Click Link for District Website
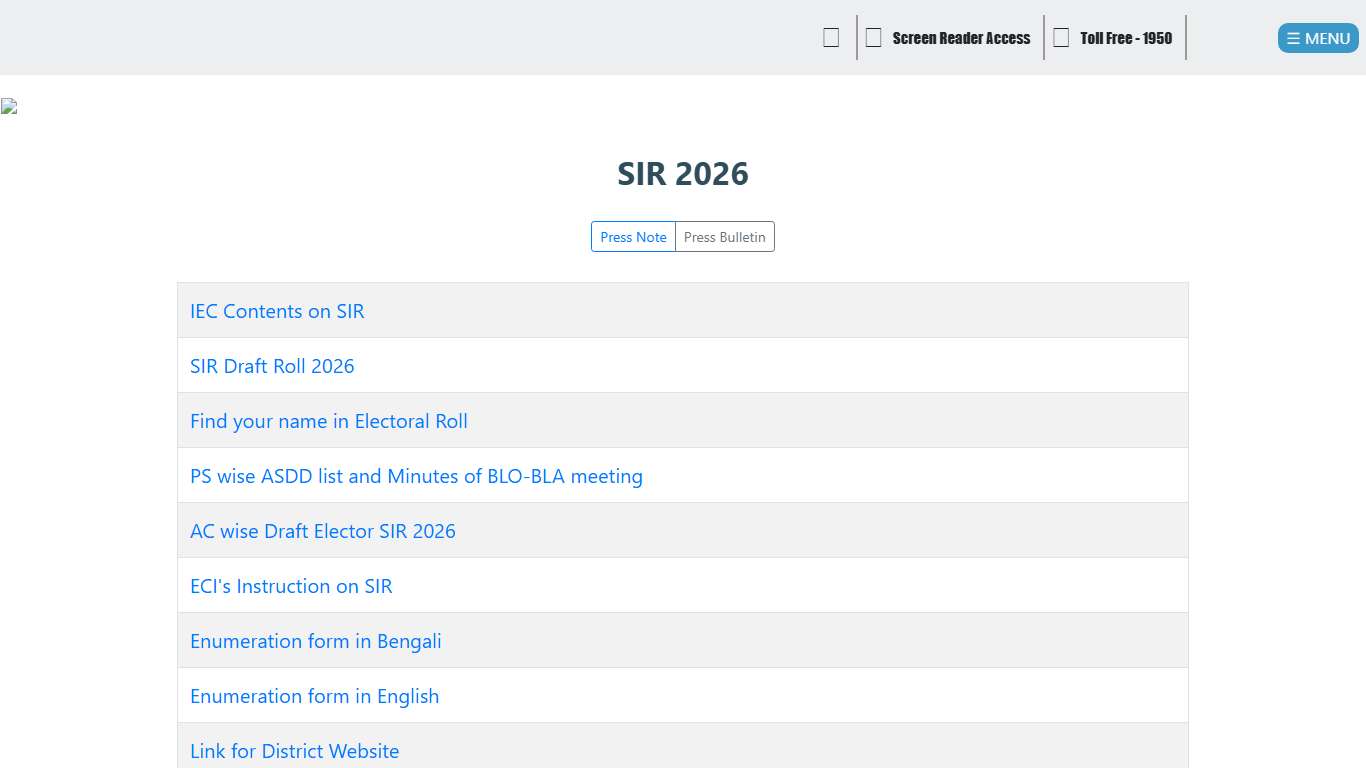This screenshot has width=1366, height=768. (x=294, y=751)
